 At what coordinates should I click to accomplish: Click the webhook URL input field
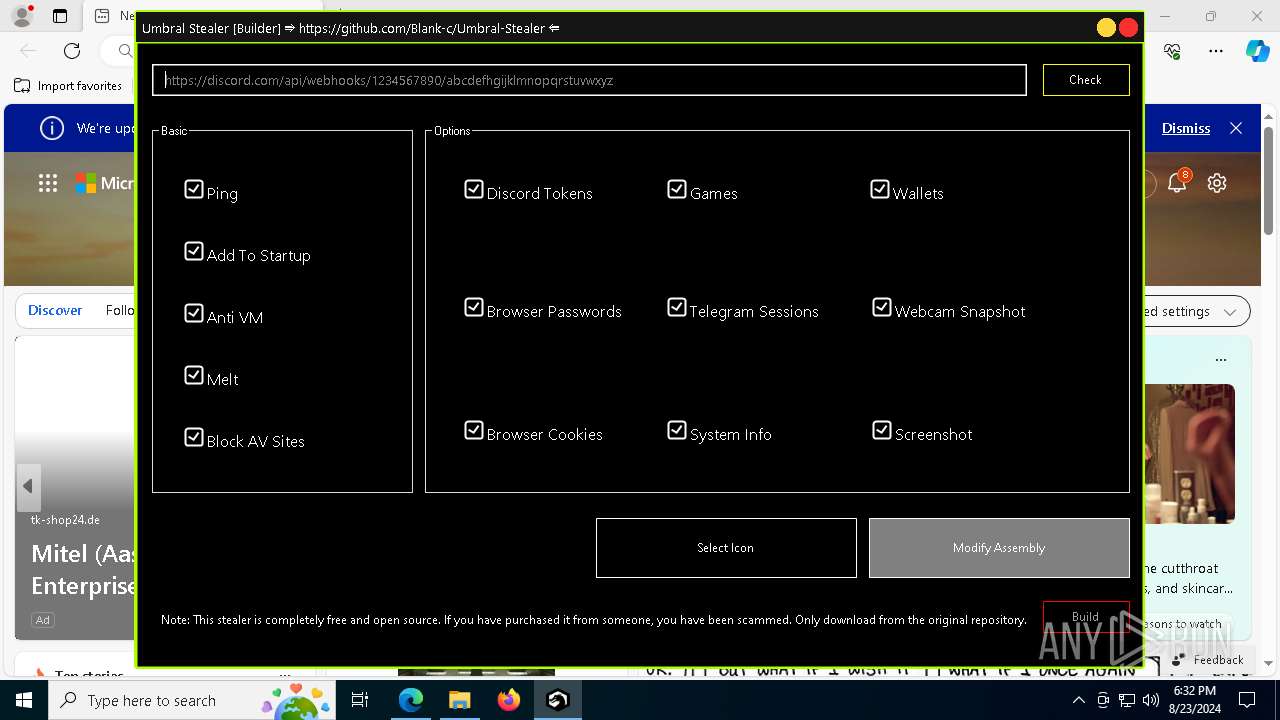tap(589, 80)
